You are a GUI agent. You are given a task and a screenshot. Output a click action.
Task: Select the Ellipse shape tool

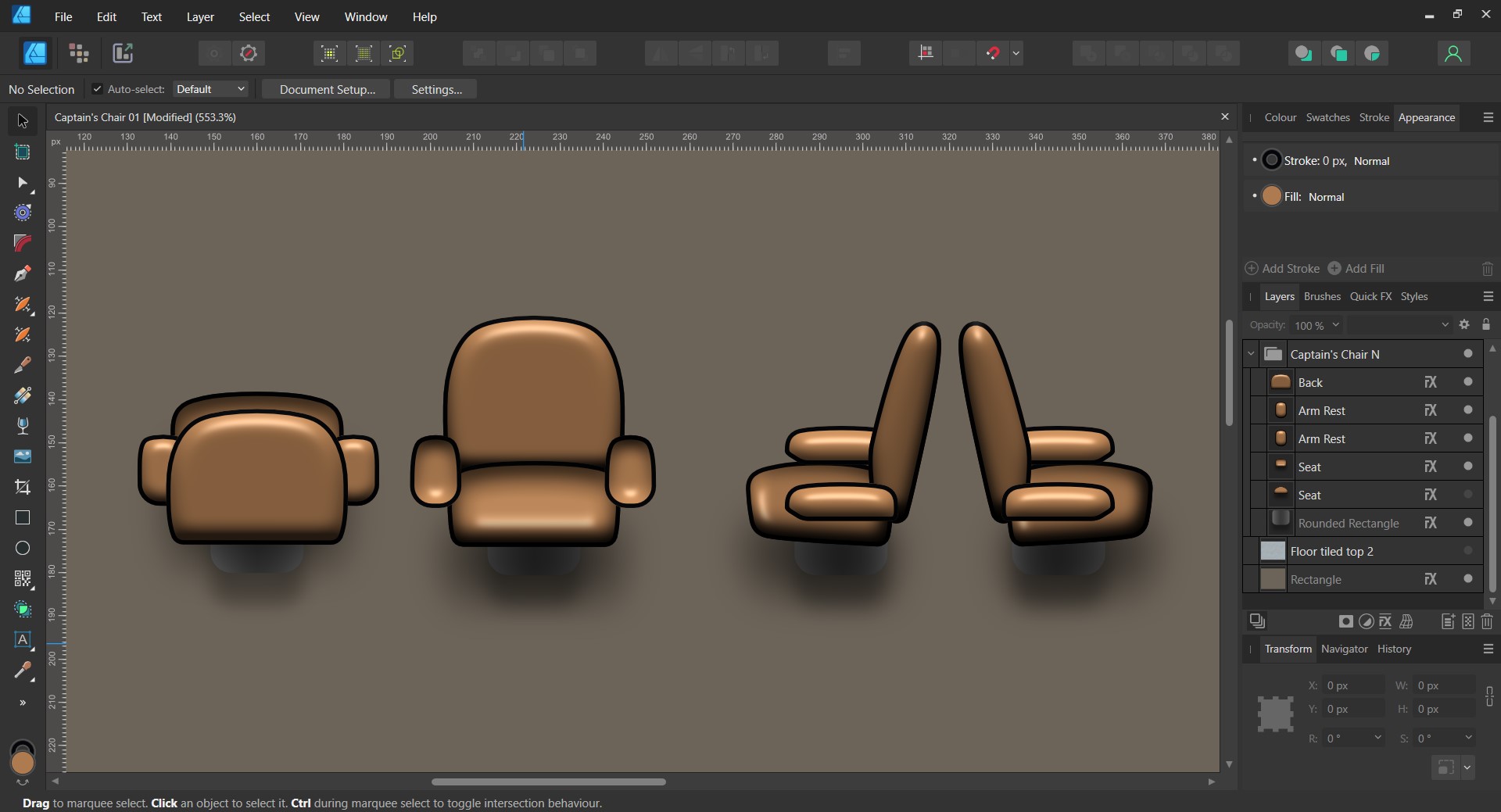pos(23,548)
